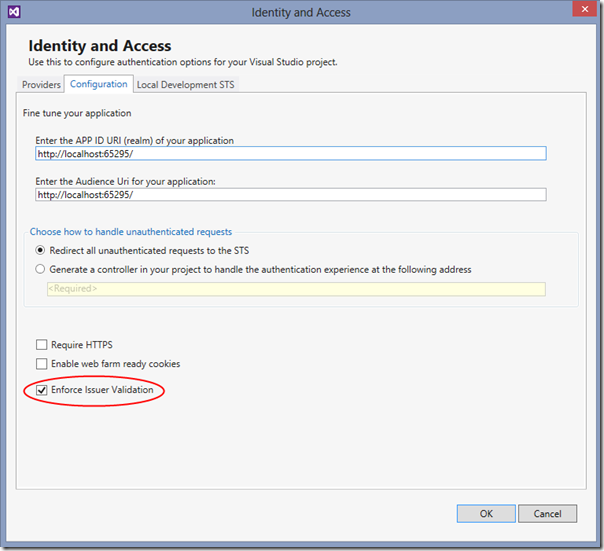Select the Configuration tab
The height and width of the screenshot is (551, 604).
(99, 84)
